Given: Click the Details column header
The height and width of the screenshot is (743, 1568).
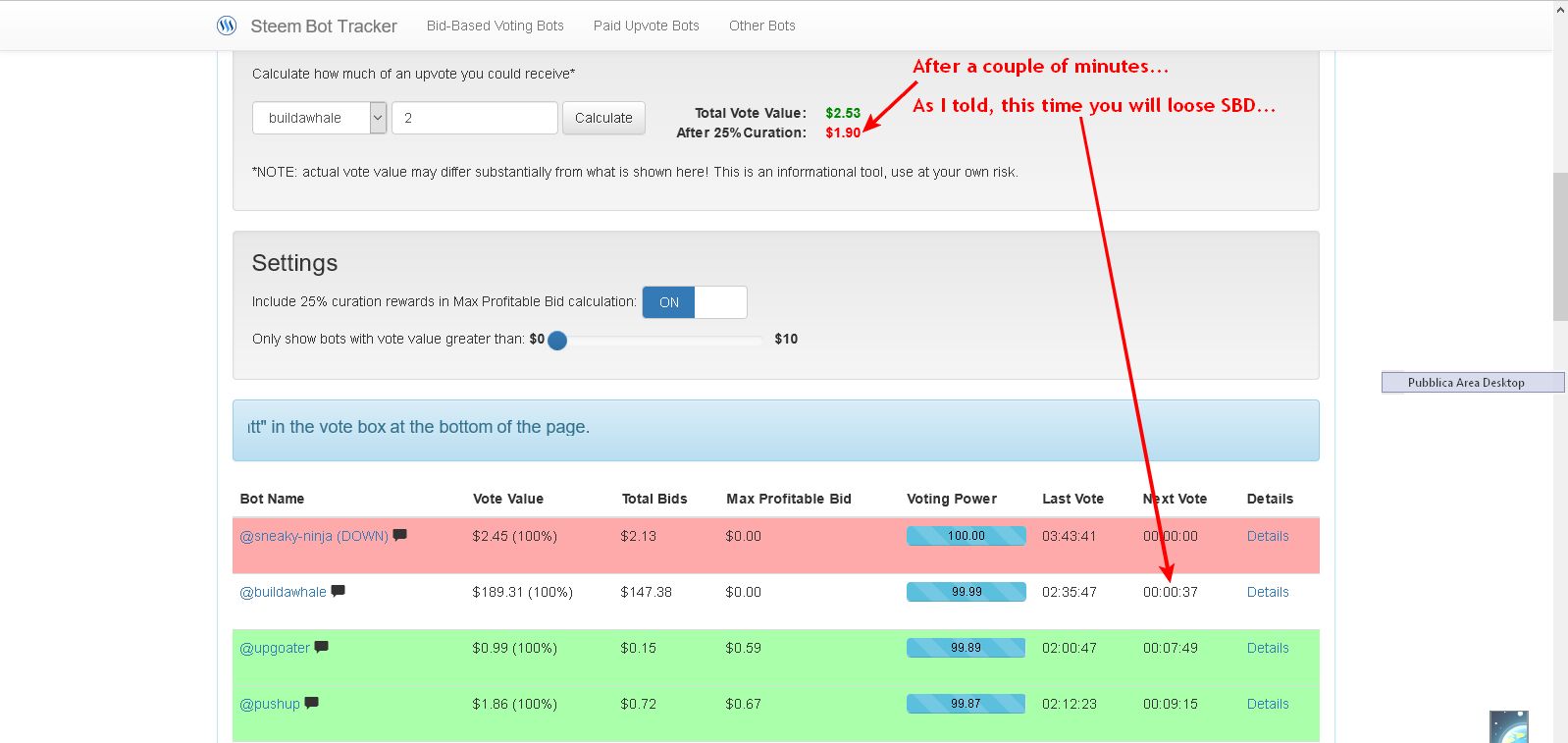Looking at the screenshot, I should point(1270,499).
